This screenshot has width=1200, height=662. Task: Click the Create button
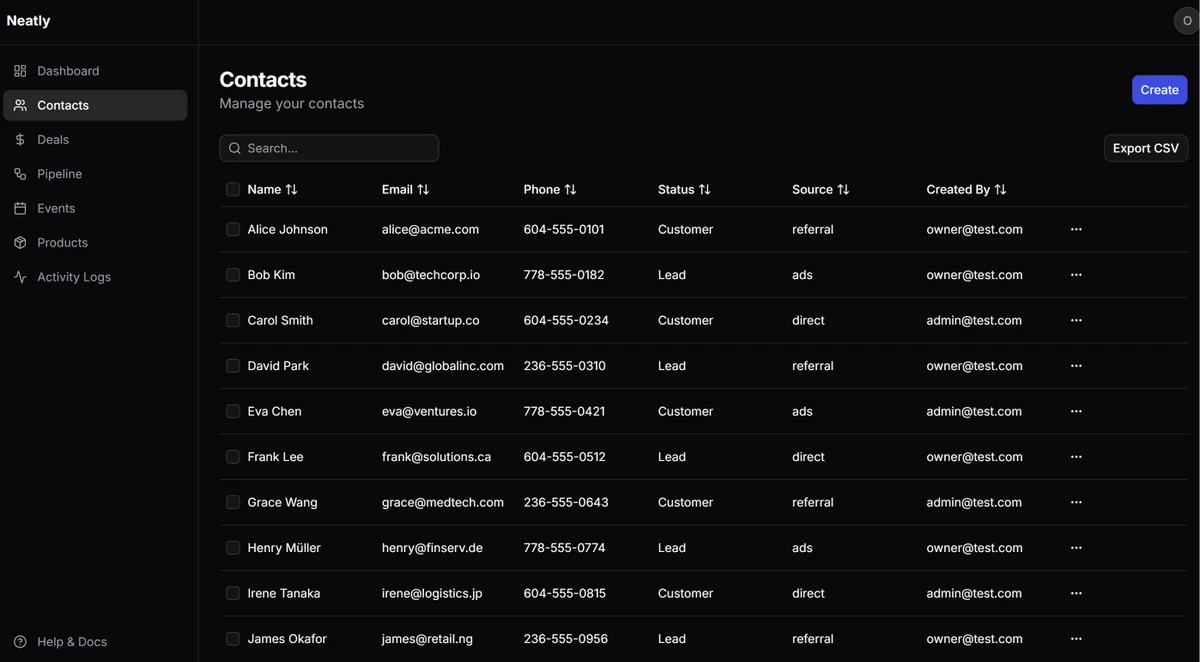[1160, 90]
